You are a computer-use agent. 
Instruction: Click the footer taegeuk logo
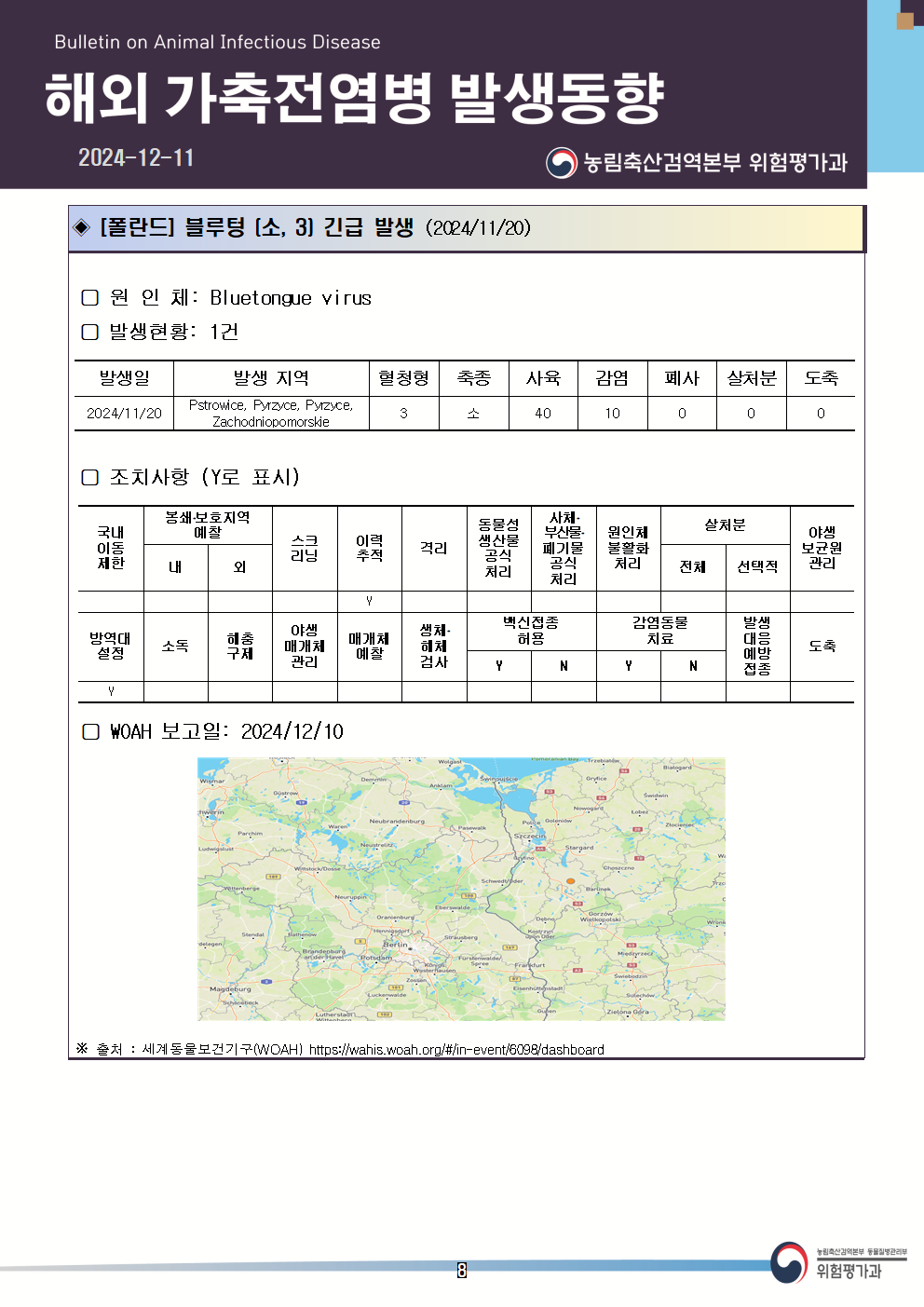point(789,1262)
